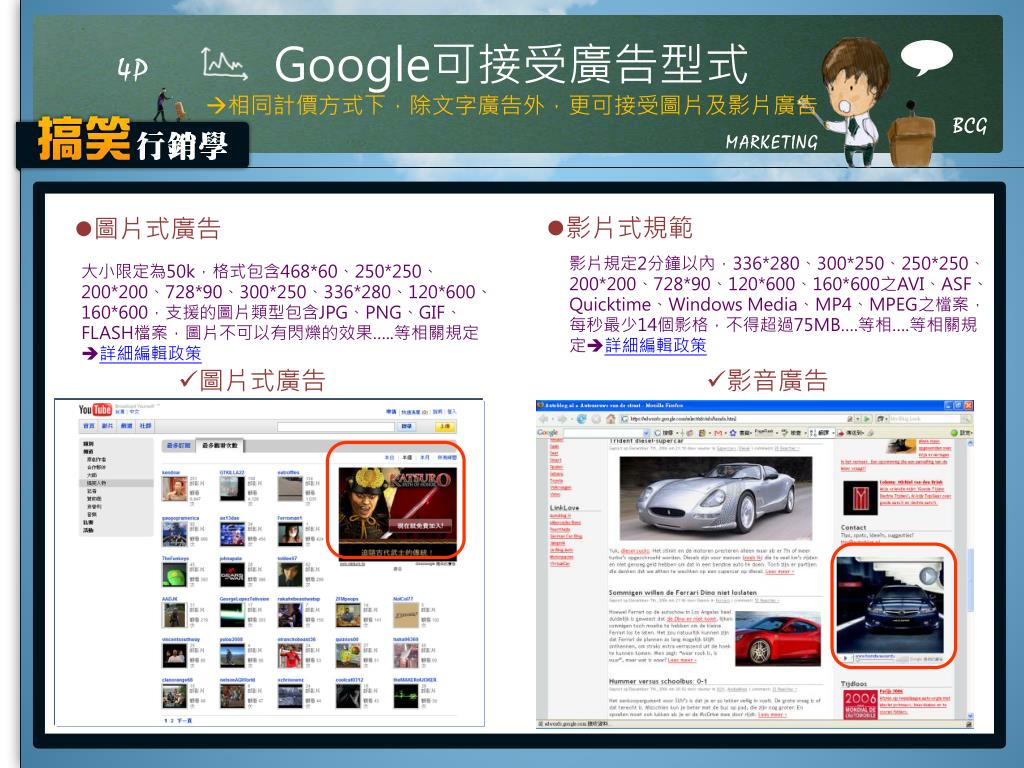This screenshot has height=768, width=1024.
Task: Select the 首頁 item in YouTube navigation
Action: [88, 426]
